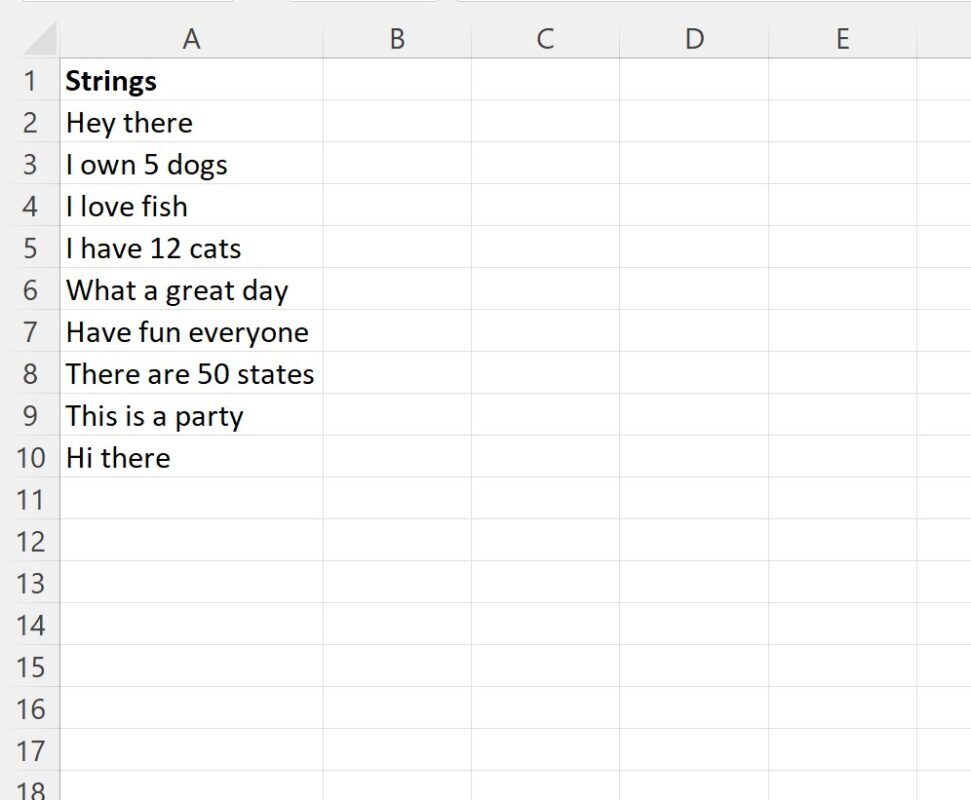
Task: Select cell containing 'This is a party'
Action: click(191, 415)
